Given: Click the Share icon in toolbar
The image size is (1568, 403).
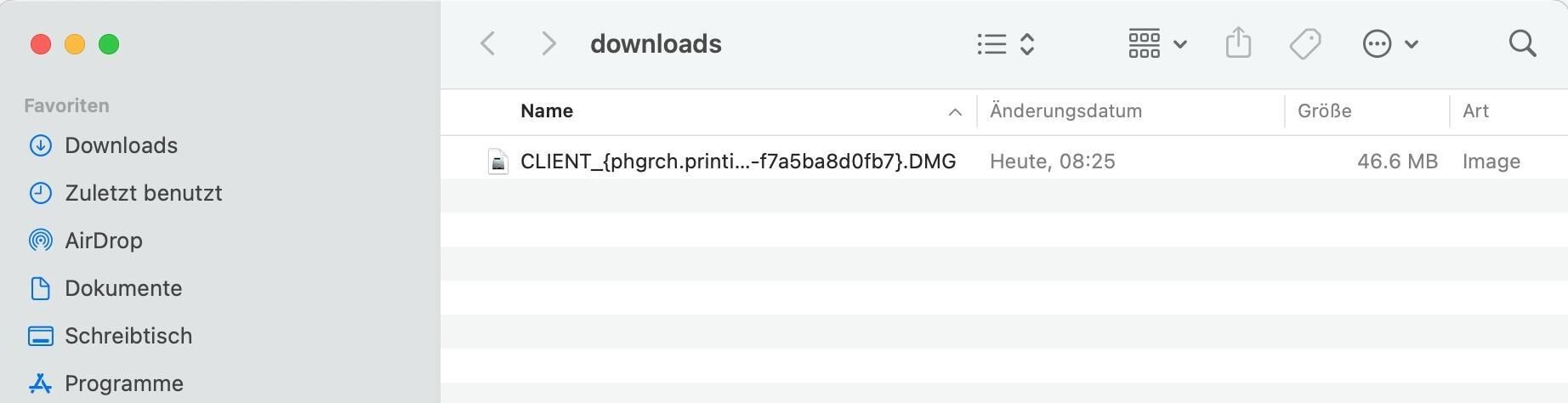Looking at the screenshot, I should (x=1238, y=43).
